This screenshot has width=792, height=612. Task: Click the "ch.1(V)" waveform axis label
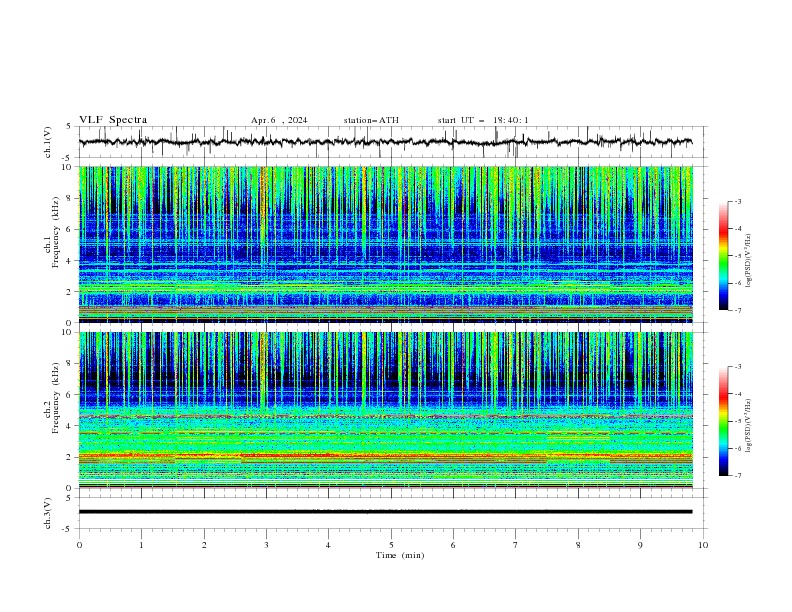(48, 142)
